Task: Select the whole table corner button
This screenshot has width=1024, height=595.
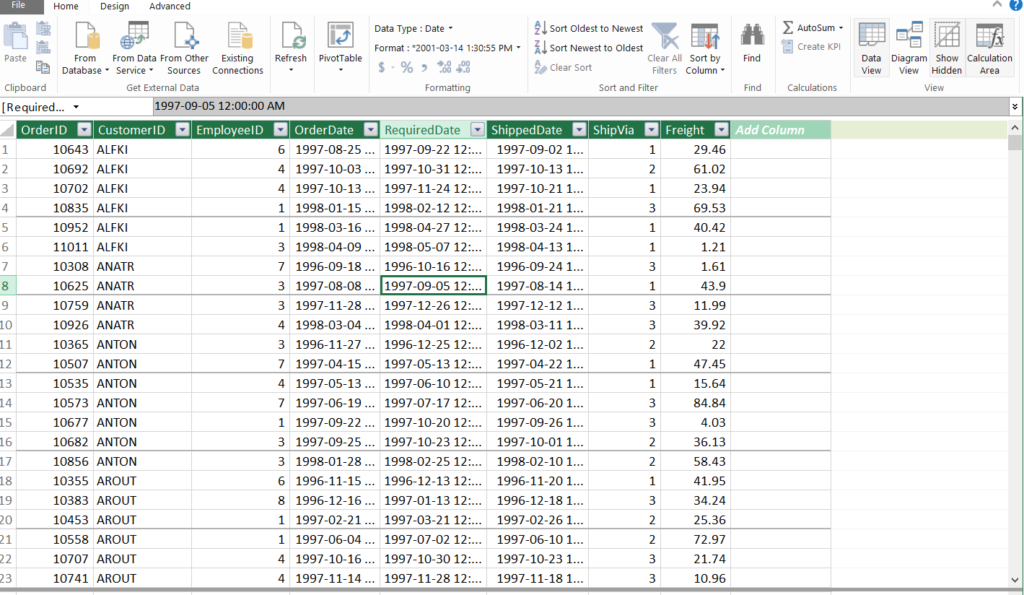Action: [x=8, y=129]
